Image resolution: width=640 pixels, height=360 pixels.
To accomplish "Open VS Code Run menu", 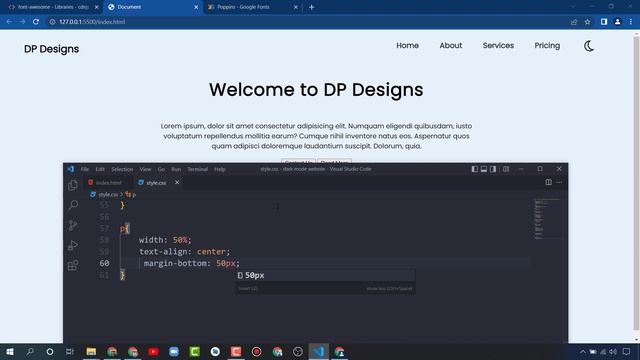I will 176,169.
